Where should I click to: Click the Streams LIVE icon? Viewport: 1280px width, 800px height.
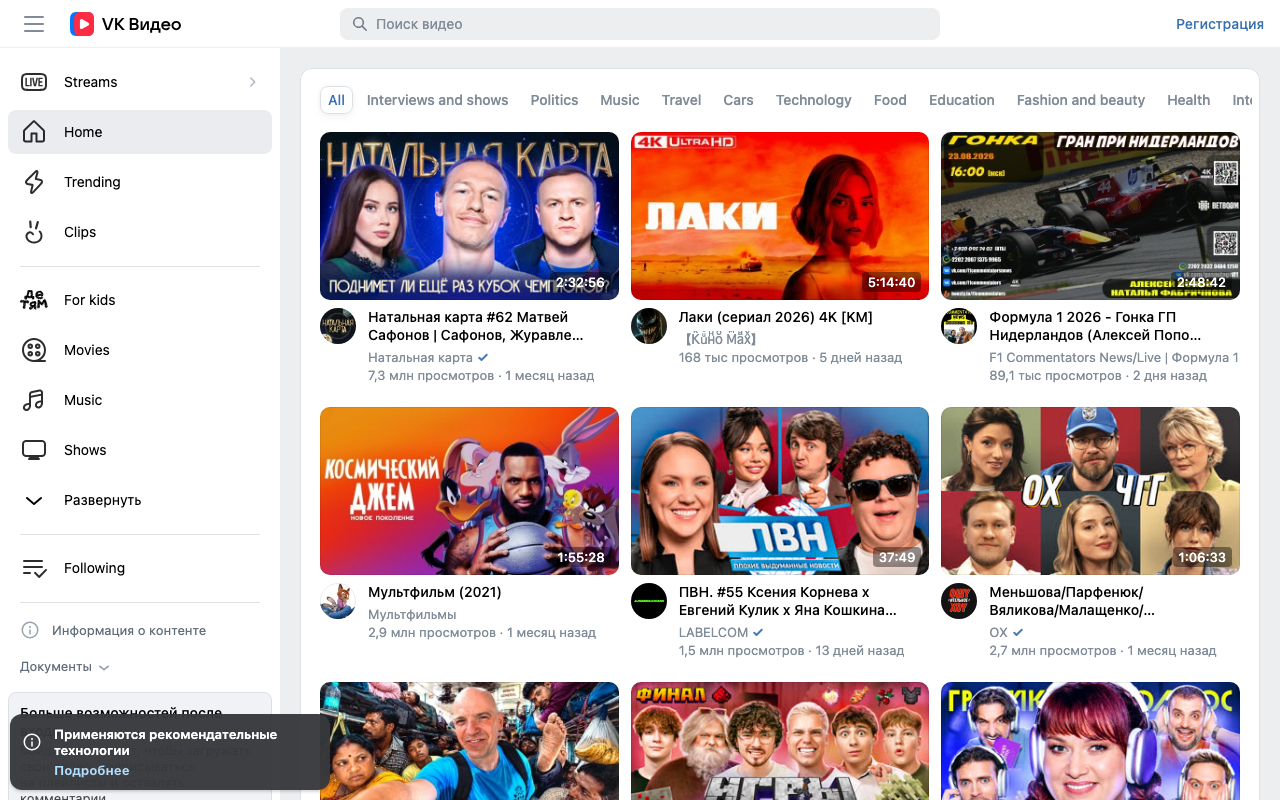34,82
